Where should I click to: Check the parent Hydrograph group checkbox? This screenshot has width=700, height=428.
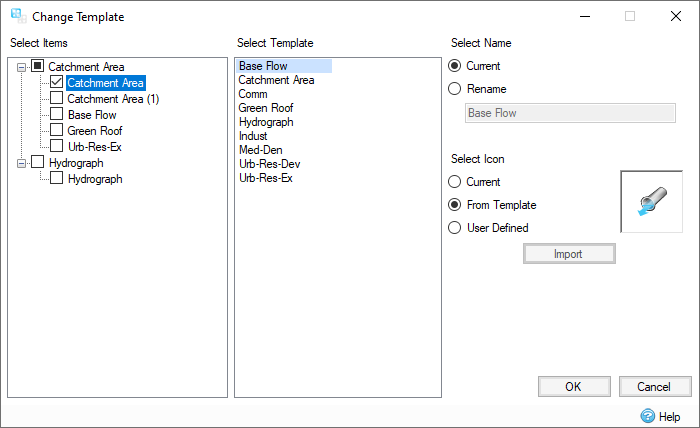click(38, 162)
